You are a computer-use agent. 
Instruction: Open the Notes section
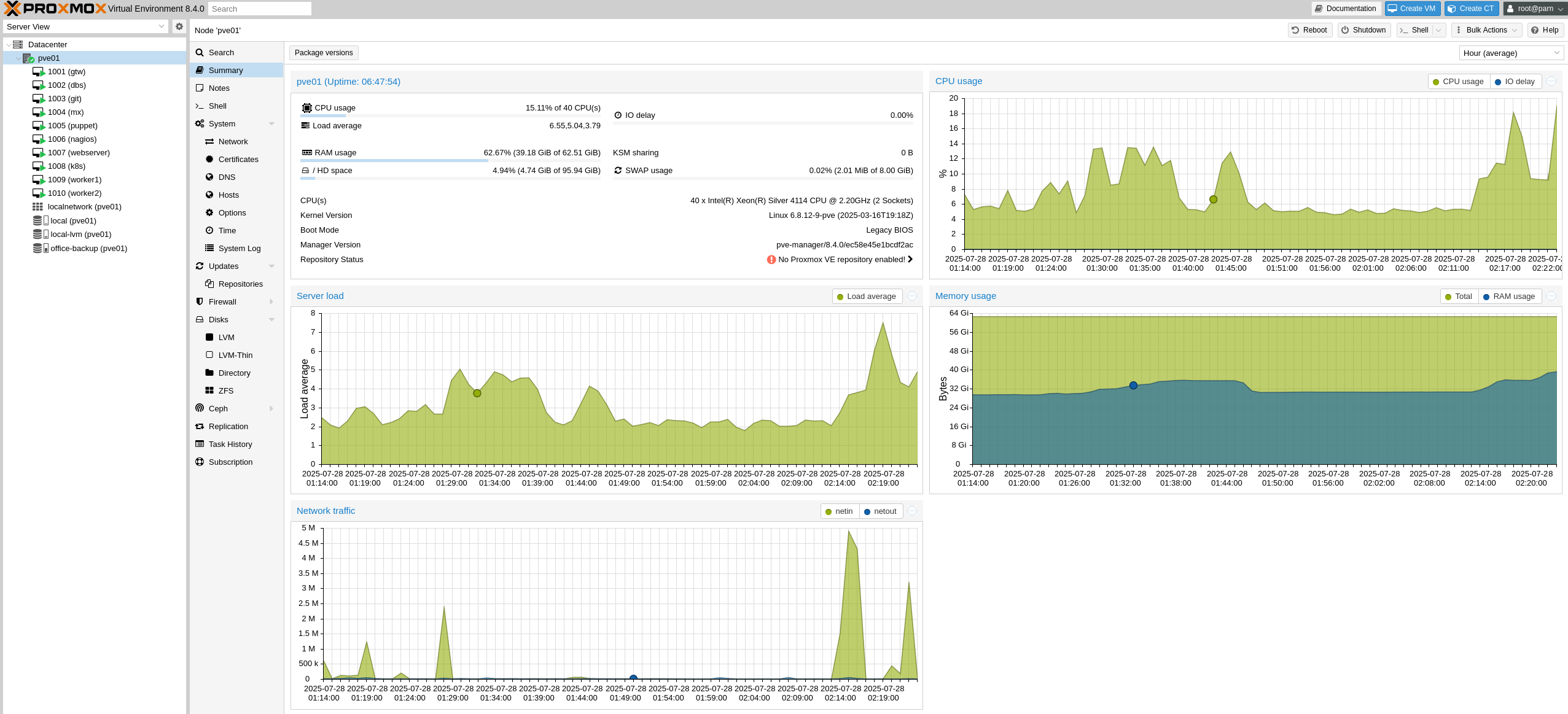pos(236,88)
